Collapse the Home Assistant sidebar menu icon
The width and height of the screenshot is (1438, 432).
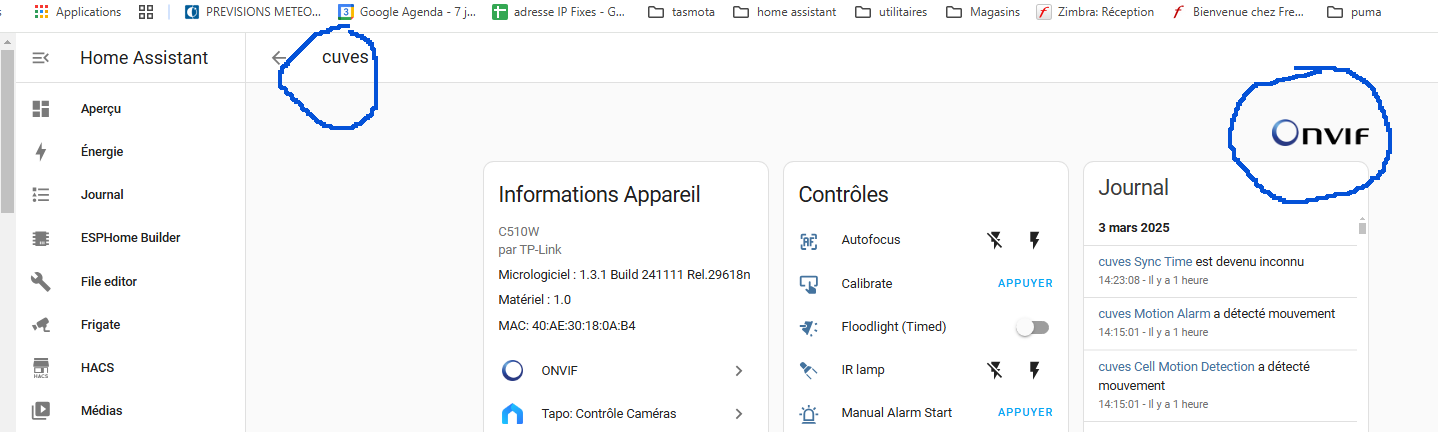click(x=41, y=58)
